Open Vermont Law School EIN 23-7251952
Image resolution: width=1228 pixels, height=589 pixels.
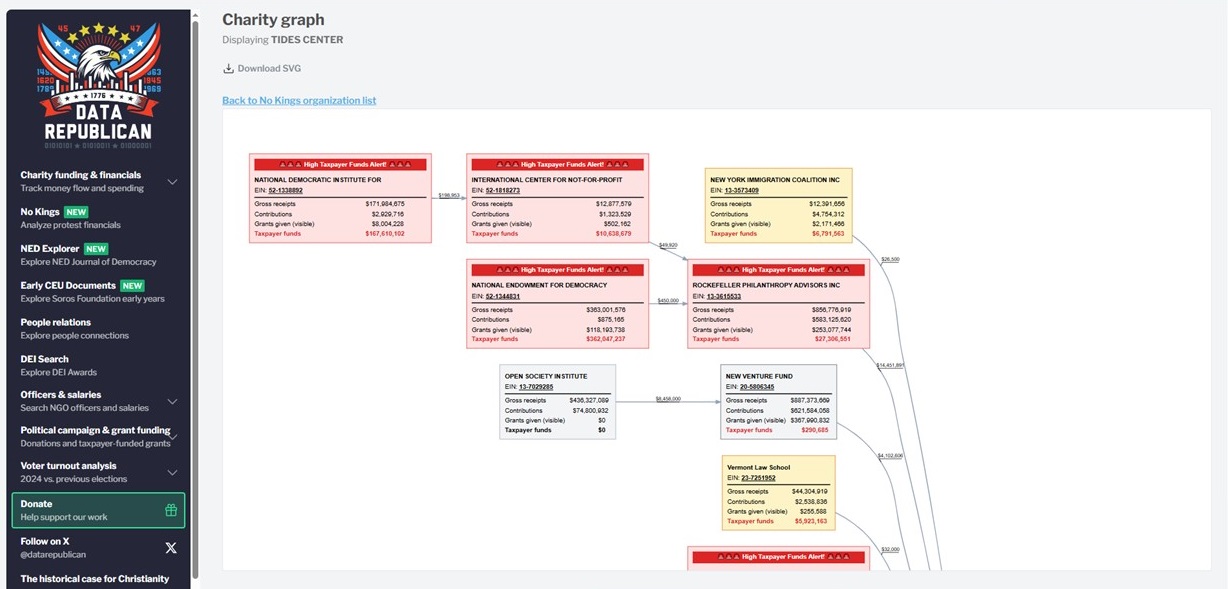[758, 478]
